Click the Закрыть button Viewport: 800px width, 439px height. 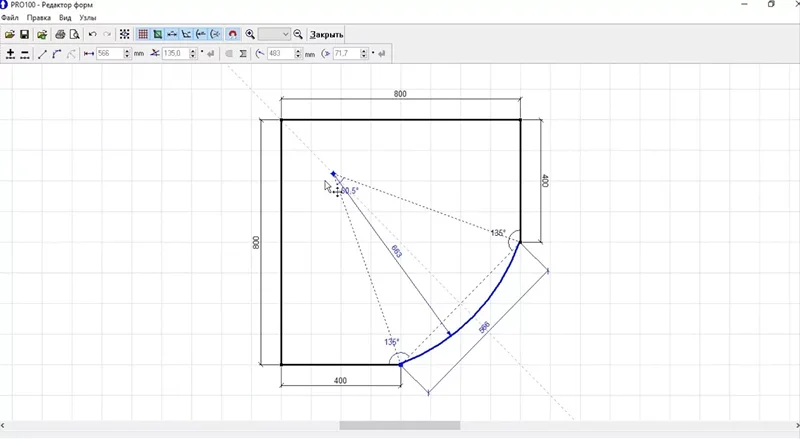327,34
